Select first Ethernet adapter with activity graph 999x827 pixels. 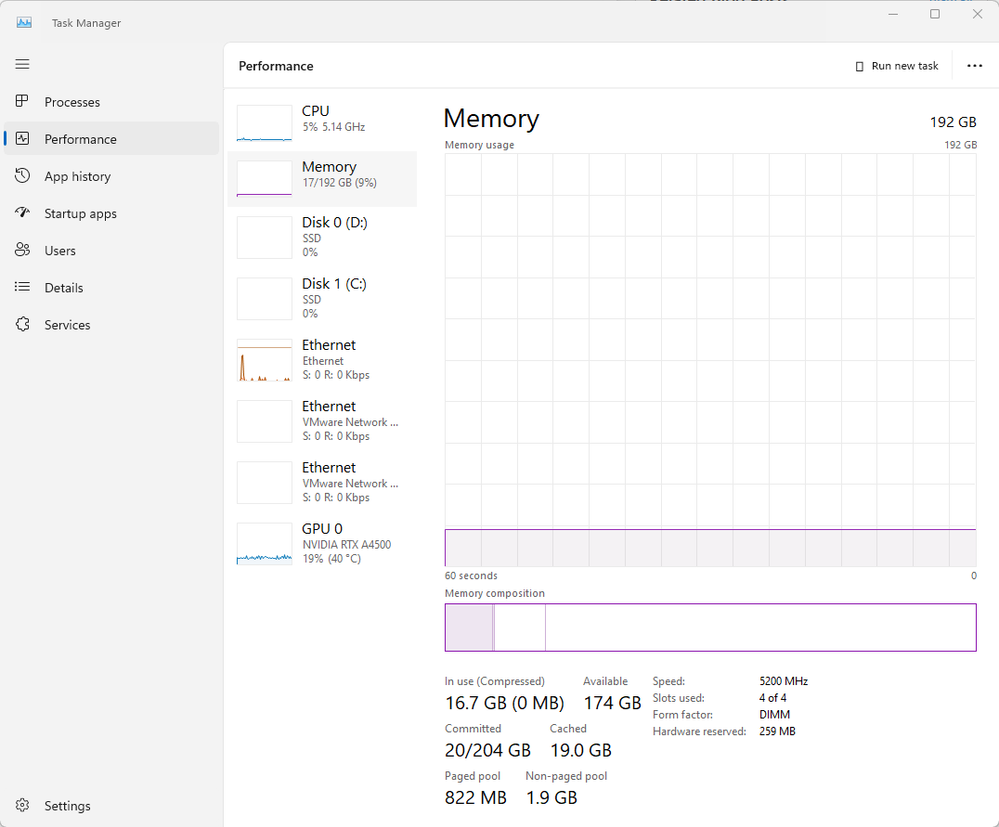(x=322, y=359)
